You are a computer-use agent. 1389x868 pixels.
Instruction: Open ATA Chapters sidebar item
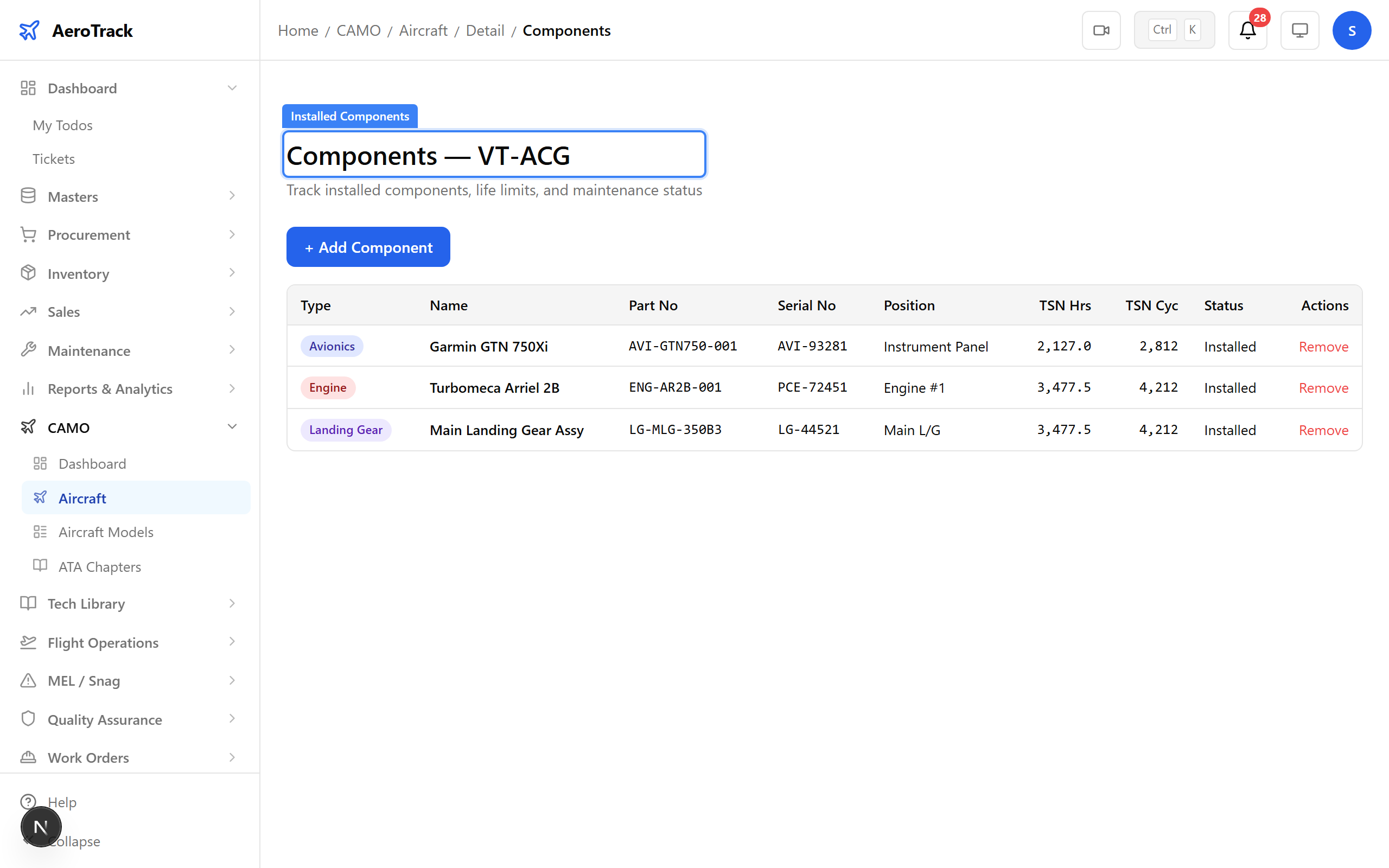click(x=100, y=566)
